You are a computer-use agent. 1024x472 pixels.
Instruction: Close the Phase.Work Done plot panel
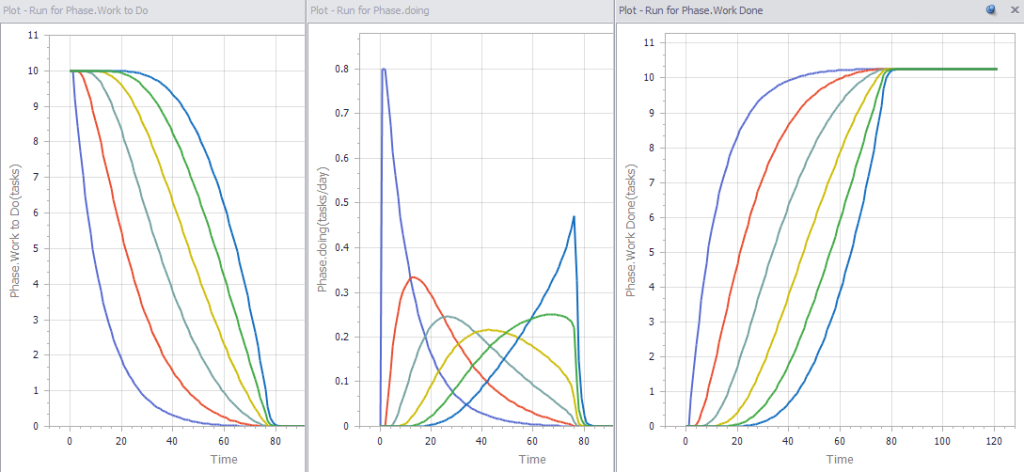coord(1017,9)
